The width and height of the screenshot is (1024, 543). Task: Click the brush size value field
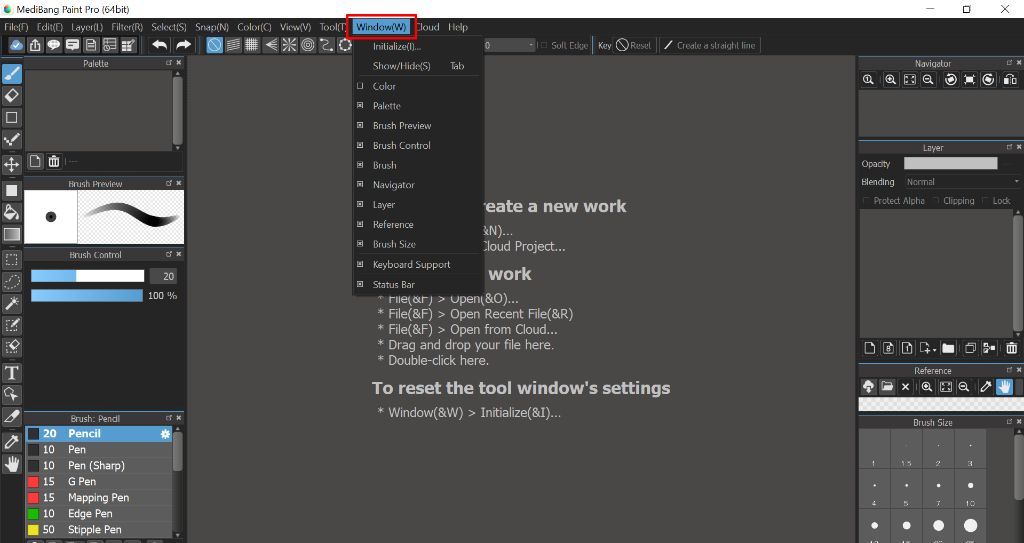point(163,276)
